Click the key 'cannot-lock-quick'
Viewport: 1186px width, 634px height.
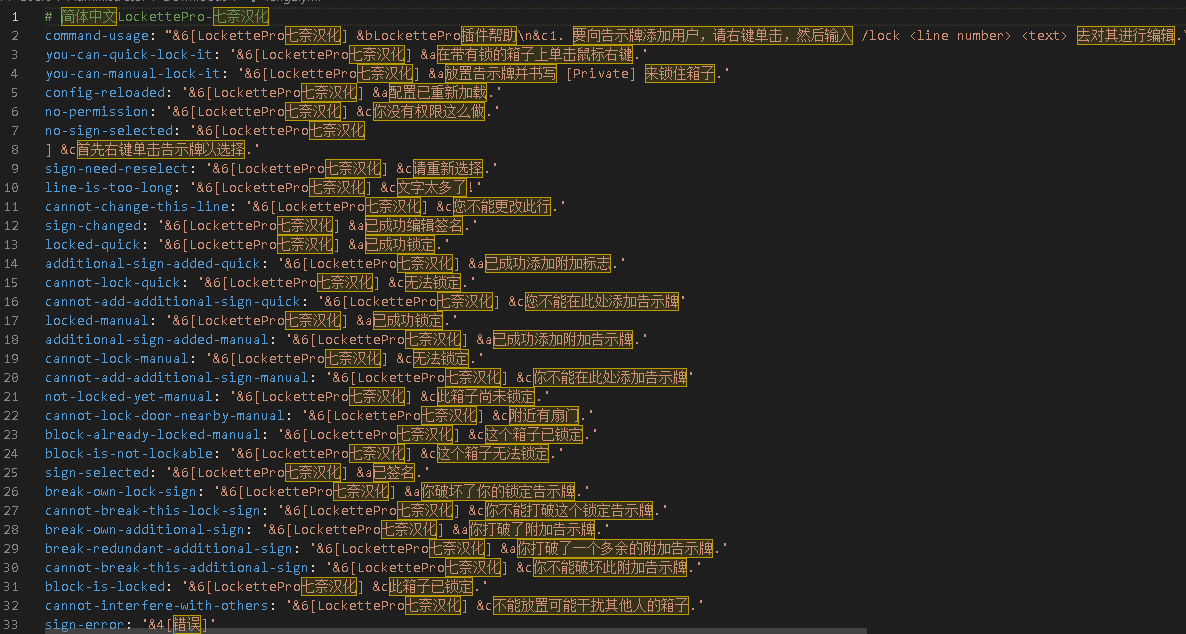pyautogui.click(x=113, y=282)
